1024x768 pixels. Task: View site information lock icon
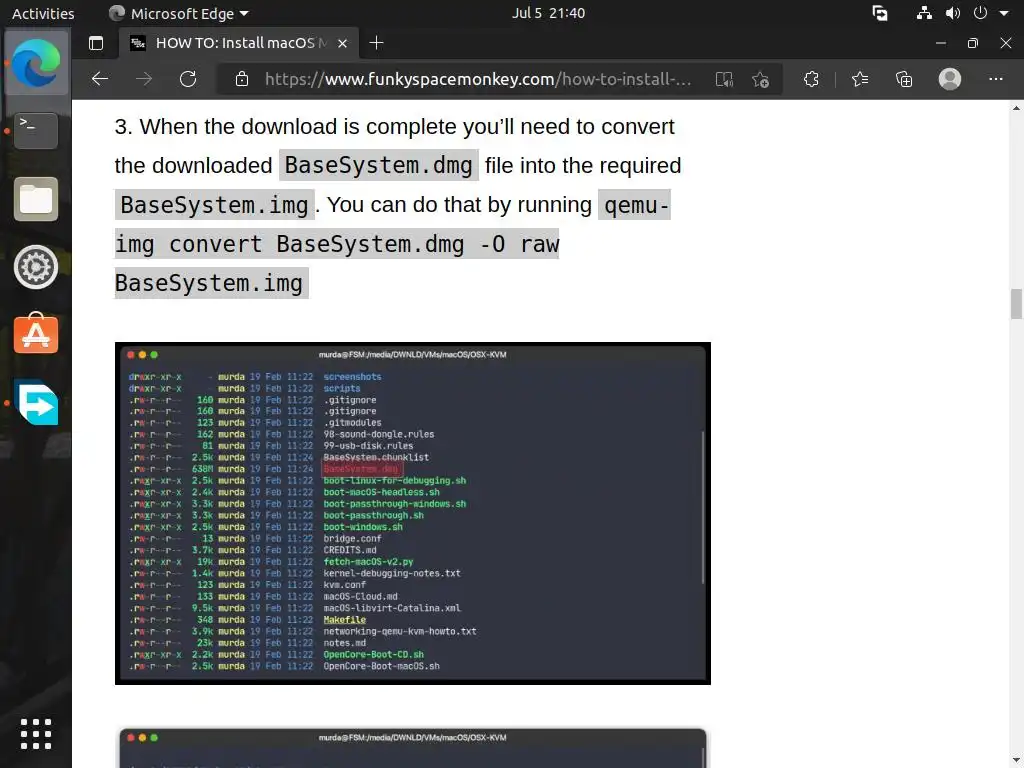point(242,79)
